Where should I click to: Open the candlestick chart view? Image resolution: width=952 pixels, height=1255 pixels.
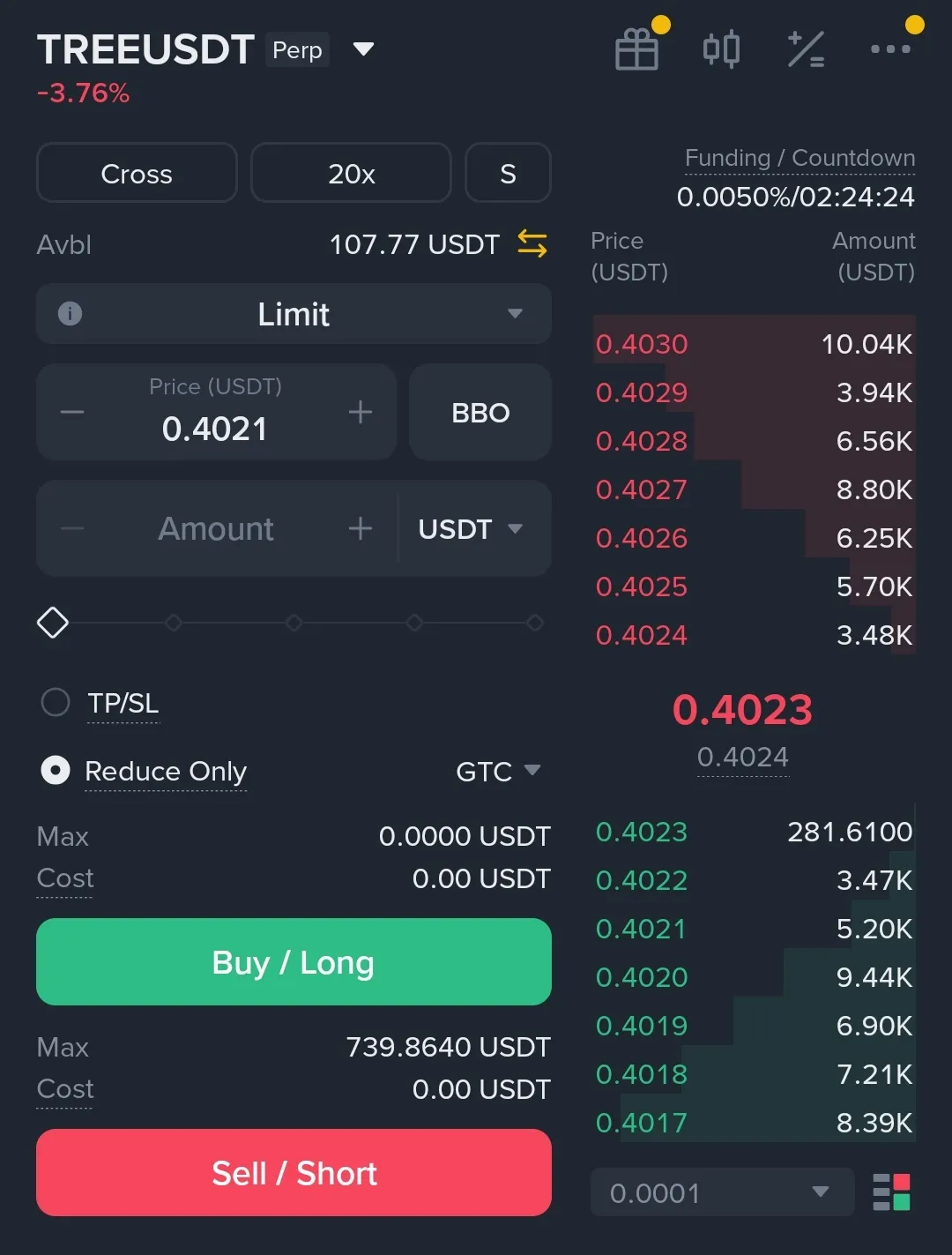point(721,49)
